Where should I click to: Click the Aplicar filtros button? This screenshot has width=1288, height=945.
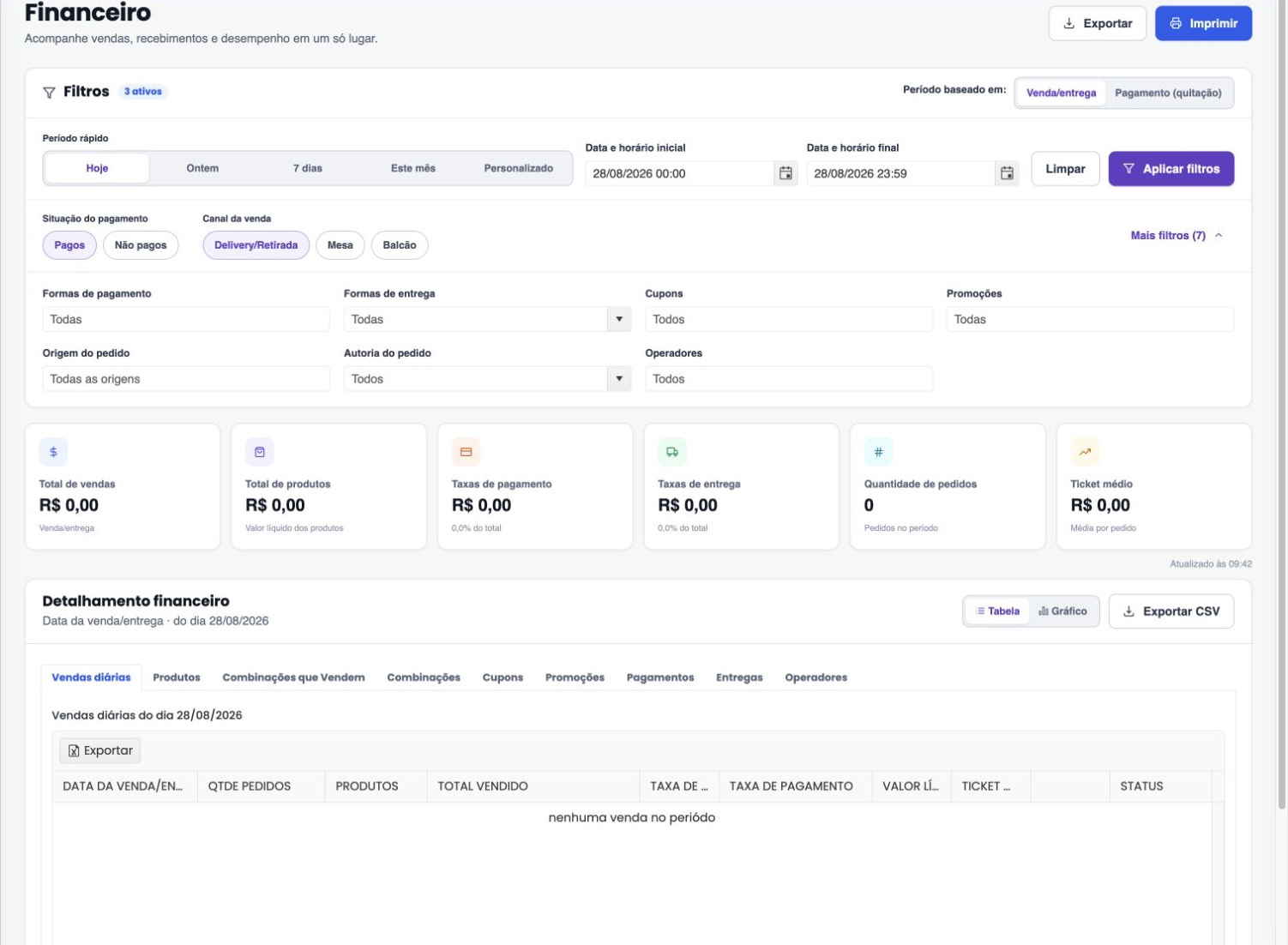1171,169
